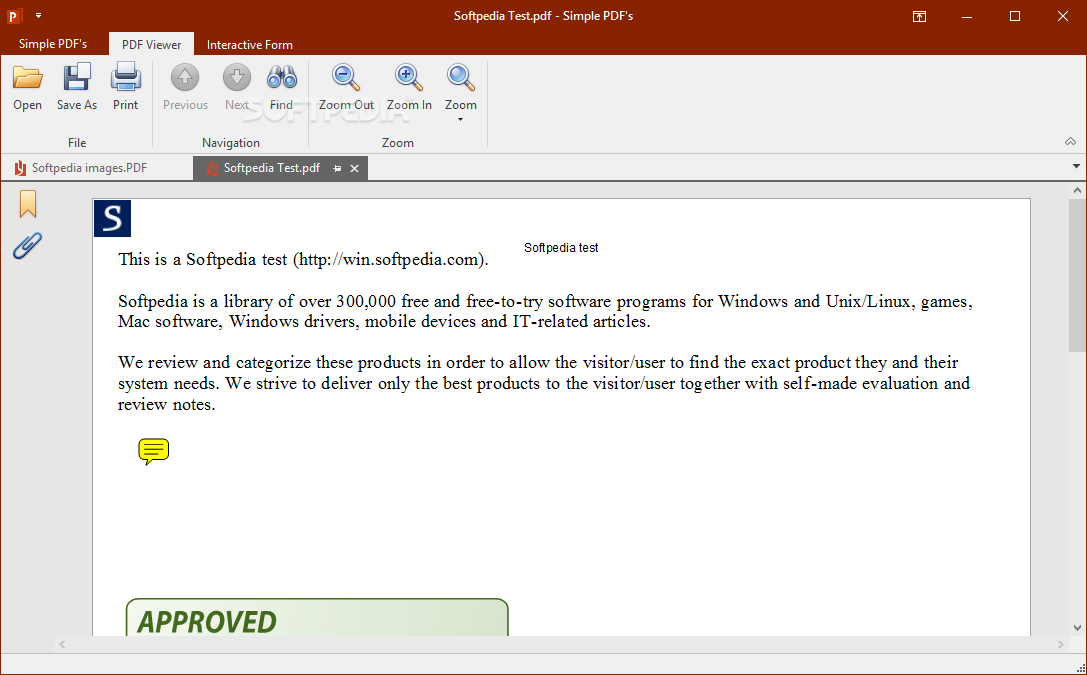The width and height of the screenshot is (1087, 675).
Task: Show the bookmarks panel icon
Action: pyautogui.click(x=28, y=204)
